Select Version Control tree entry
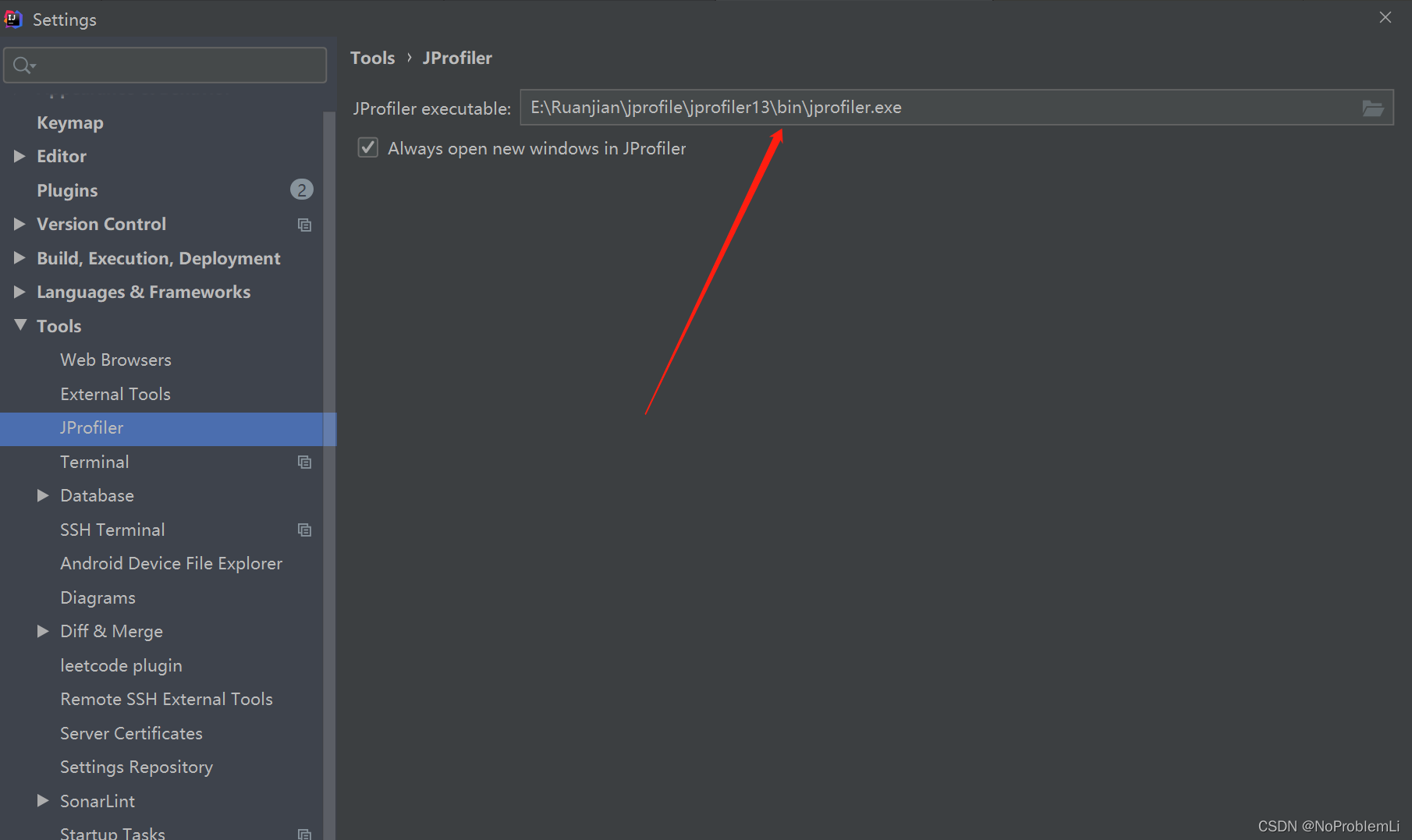 coord(101,225)
